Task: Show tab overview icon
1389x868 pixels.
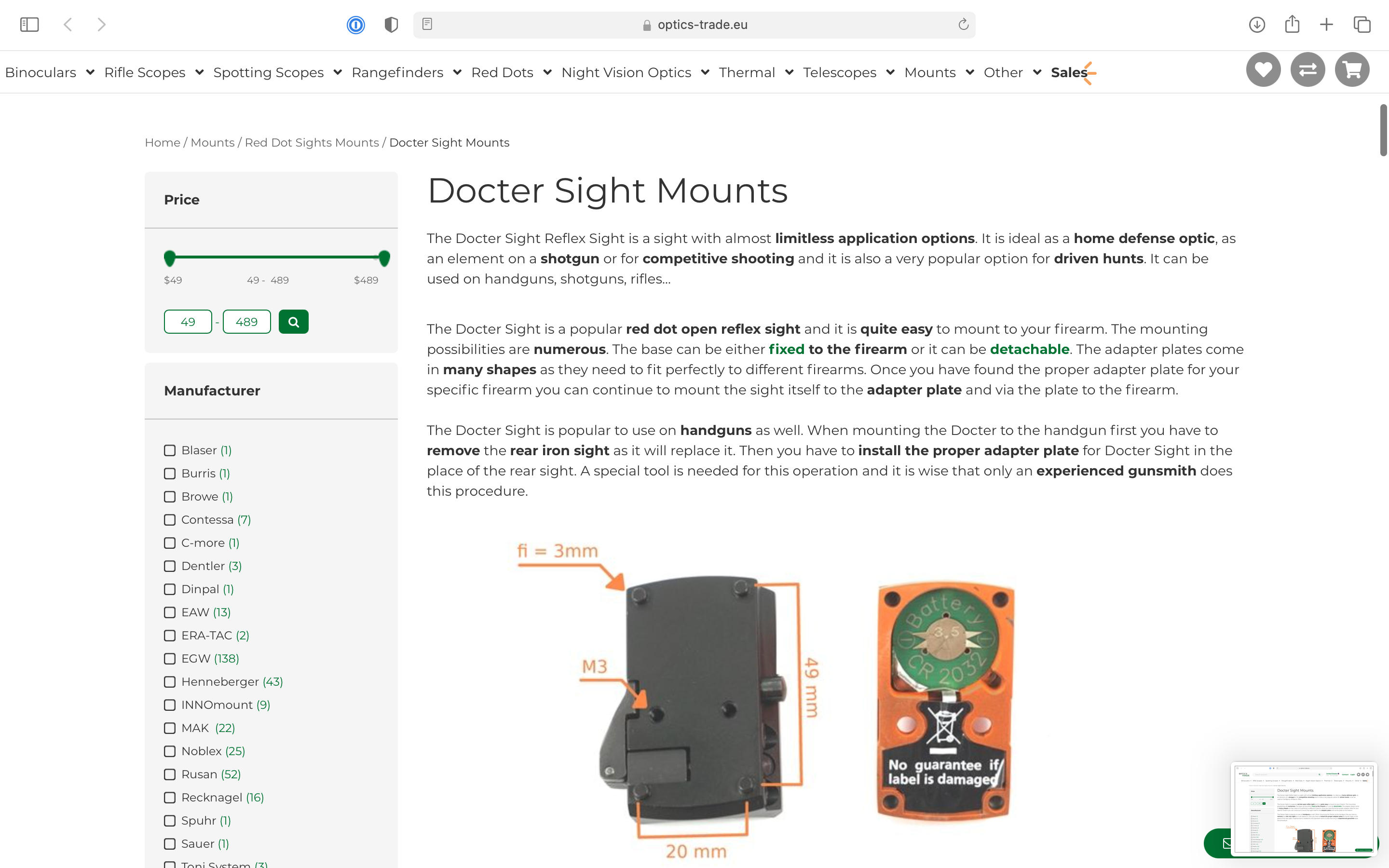Action: (1362, 25)
